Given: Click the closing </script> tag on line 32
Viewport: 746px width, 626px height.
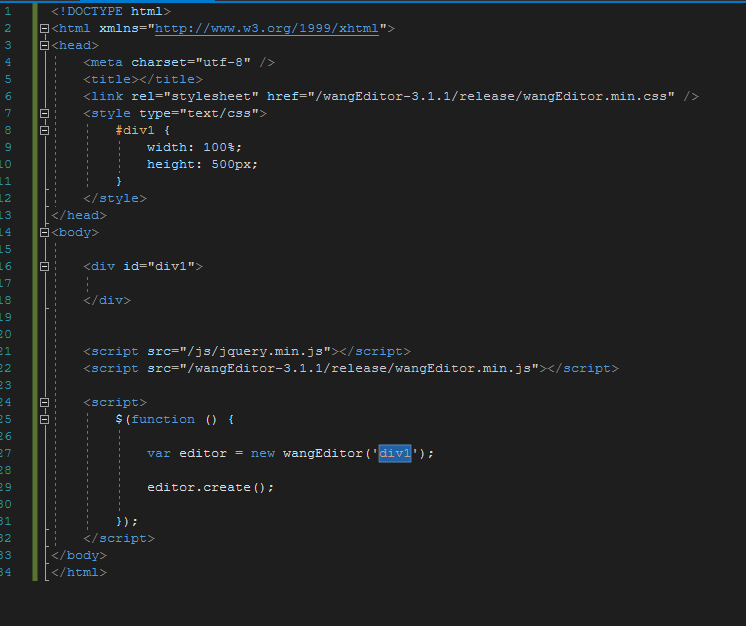Looking at the screenshot, I should pyautogui.click(x=118, y=538).
